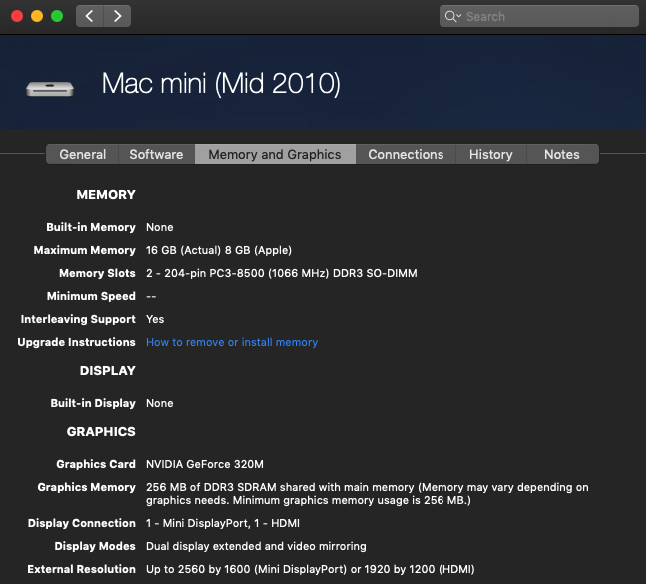Open the History tab
Screen dimensions: 646x584
coord(491,154)
